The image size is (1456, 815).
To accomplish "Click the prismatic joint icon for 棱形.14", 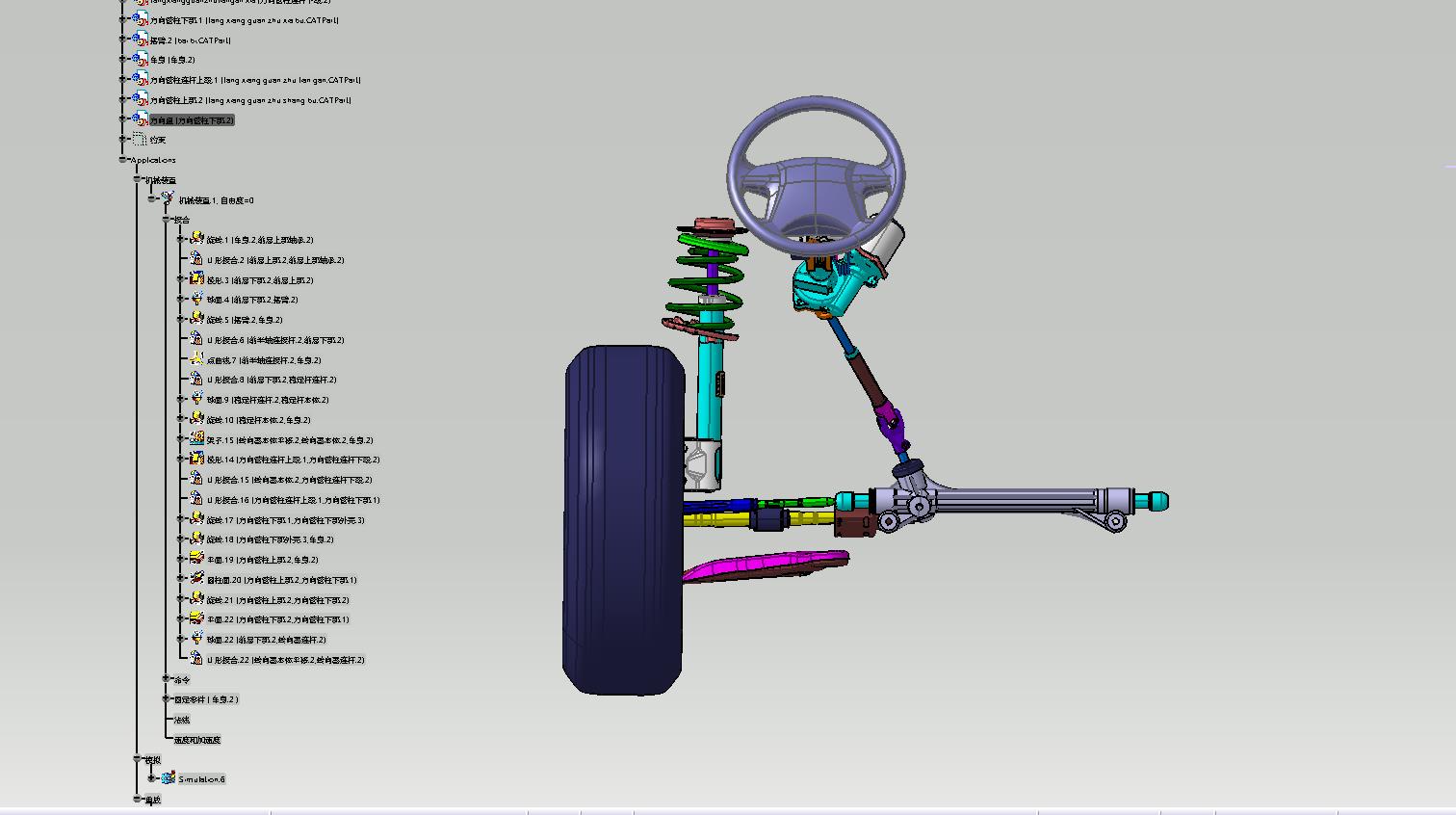I will click(196, 460).
